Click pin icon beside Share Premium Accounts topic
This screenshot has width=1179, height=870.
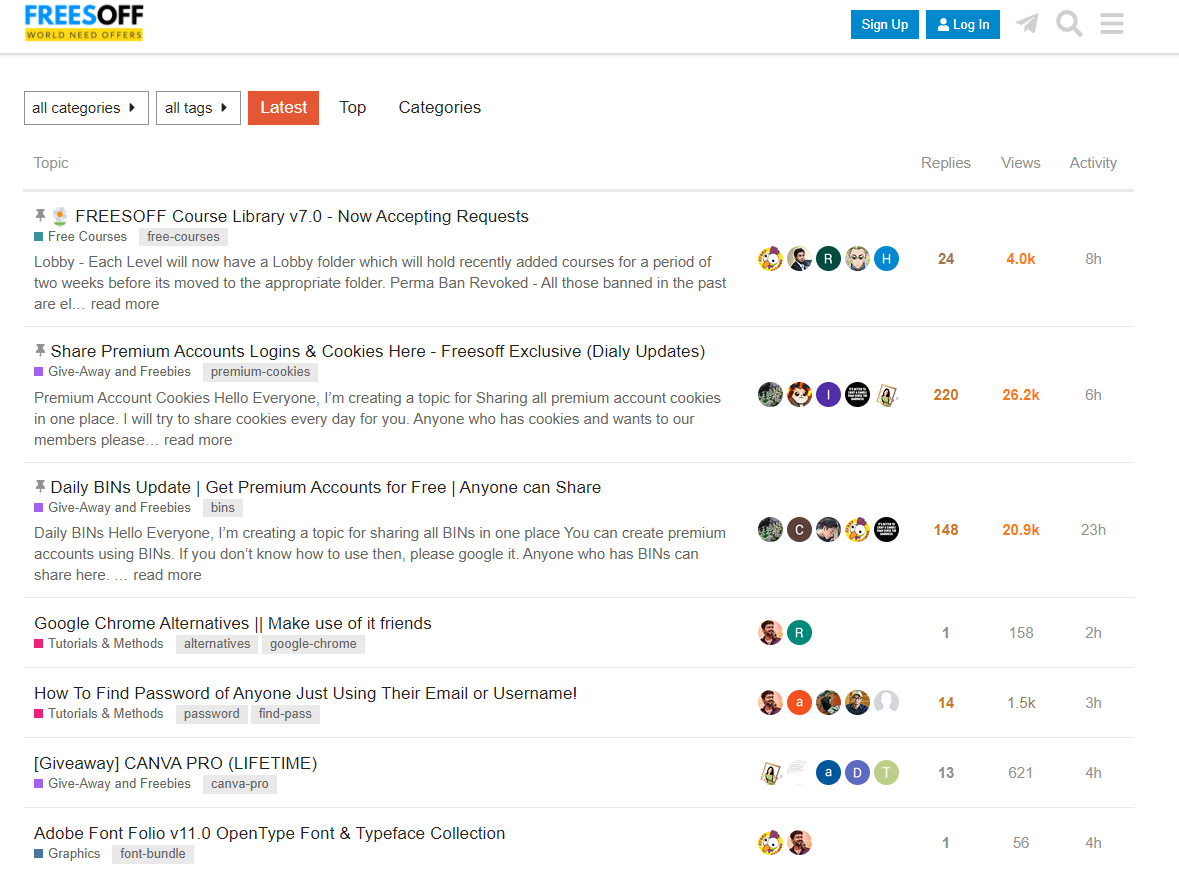coord(41,350)
